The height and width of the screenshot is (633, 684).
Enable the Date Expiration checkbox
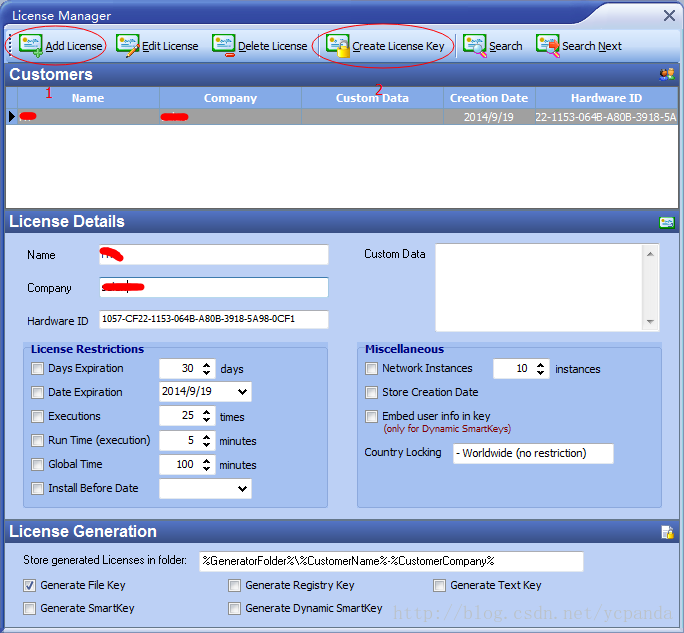38,393
